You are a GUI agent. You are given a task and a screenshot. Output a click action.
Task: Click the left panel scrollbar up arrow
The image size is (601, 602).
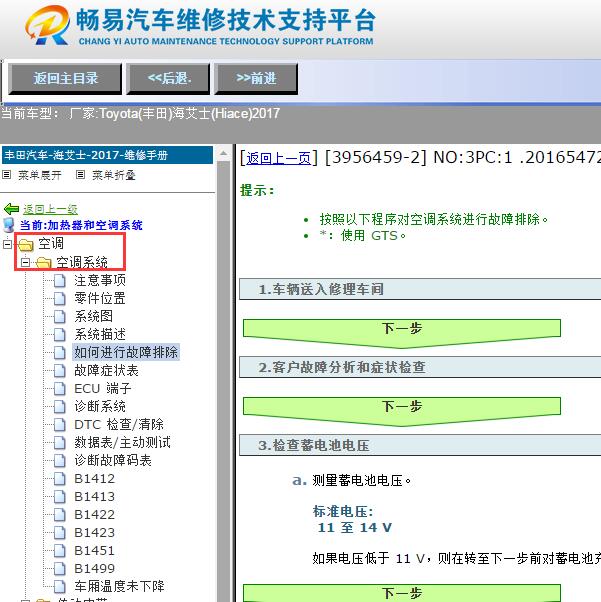pyautogui.click(x=224, y=154)
